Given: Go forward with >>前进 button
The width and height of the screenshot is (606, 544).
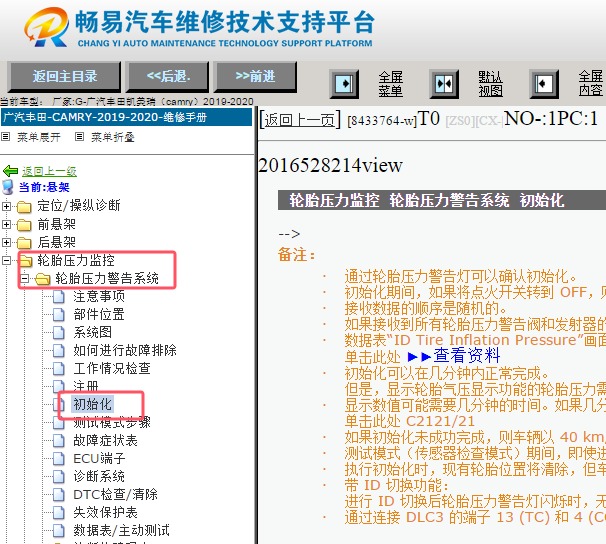Looking at the screenshot, I should 255,76.
